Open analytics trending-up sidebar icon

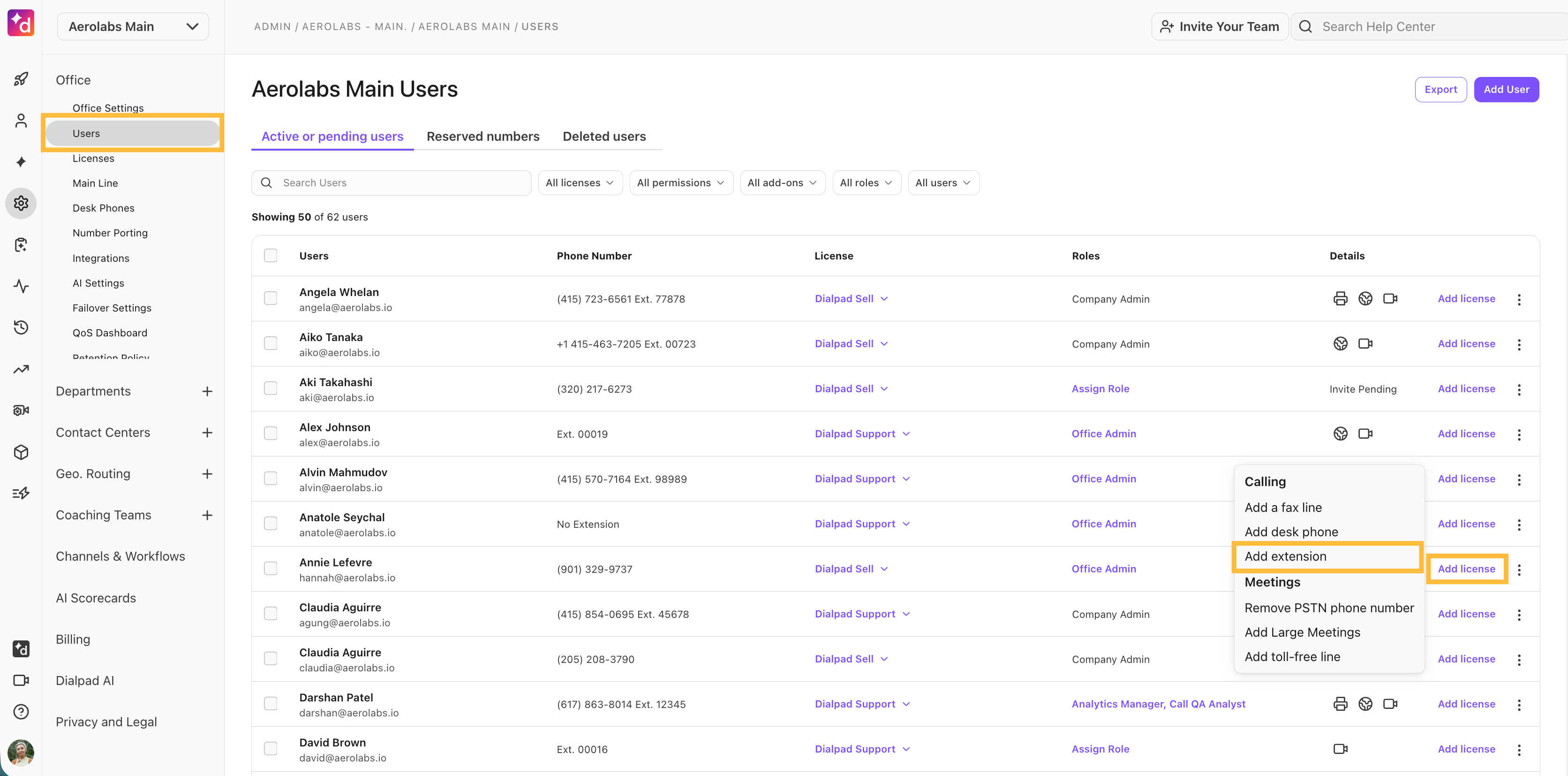coord(21,369)
